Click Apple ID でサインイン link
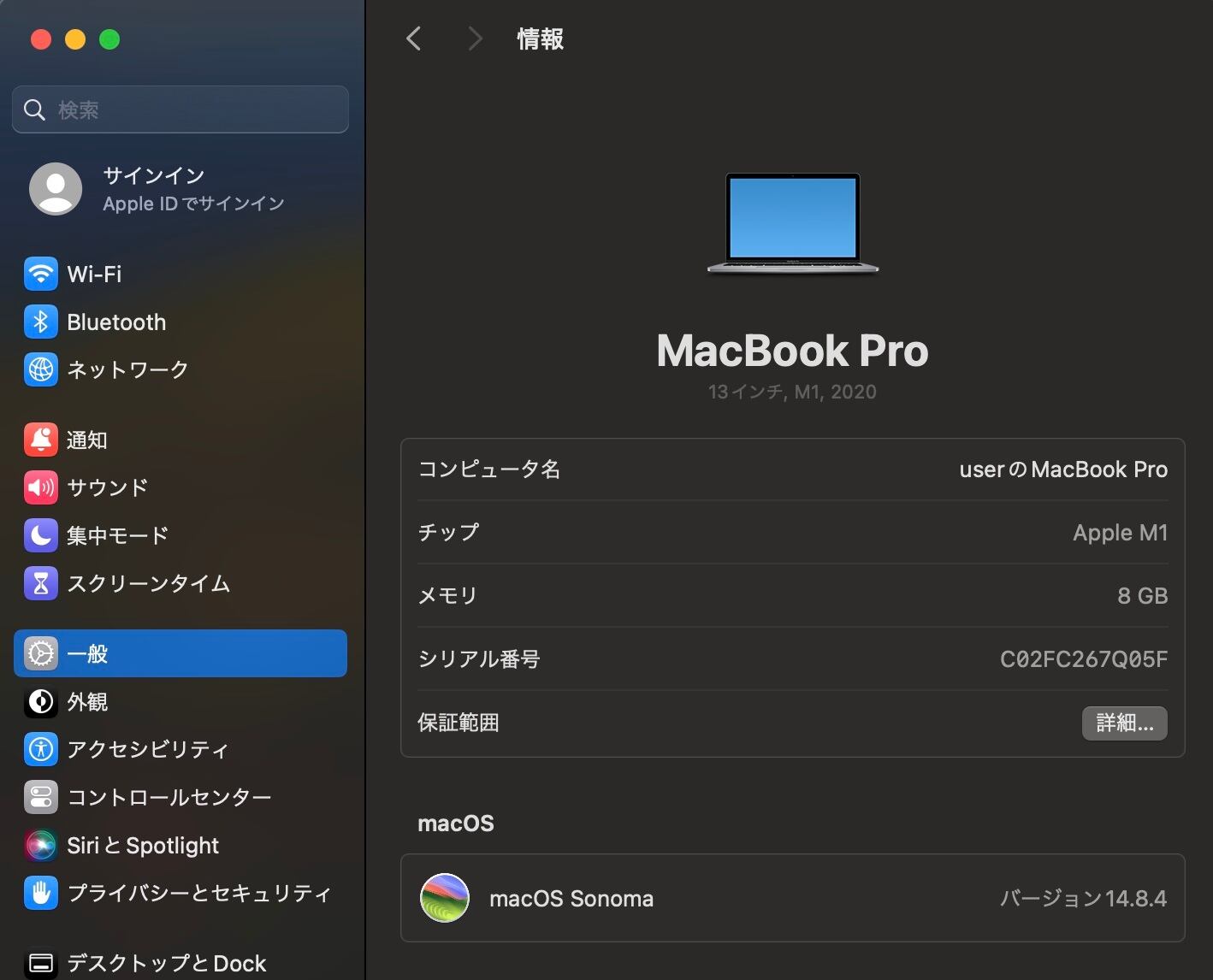 pyautogui.click(x=193, y=204)
